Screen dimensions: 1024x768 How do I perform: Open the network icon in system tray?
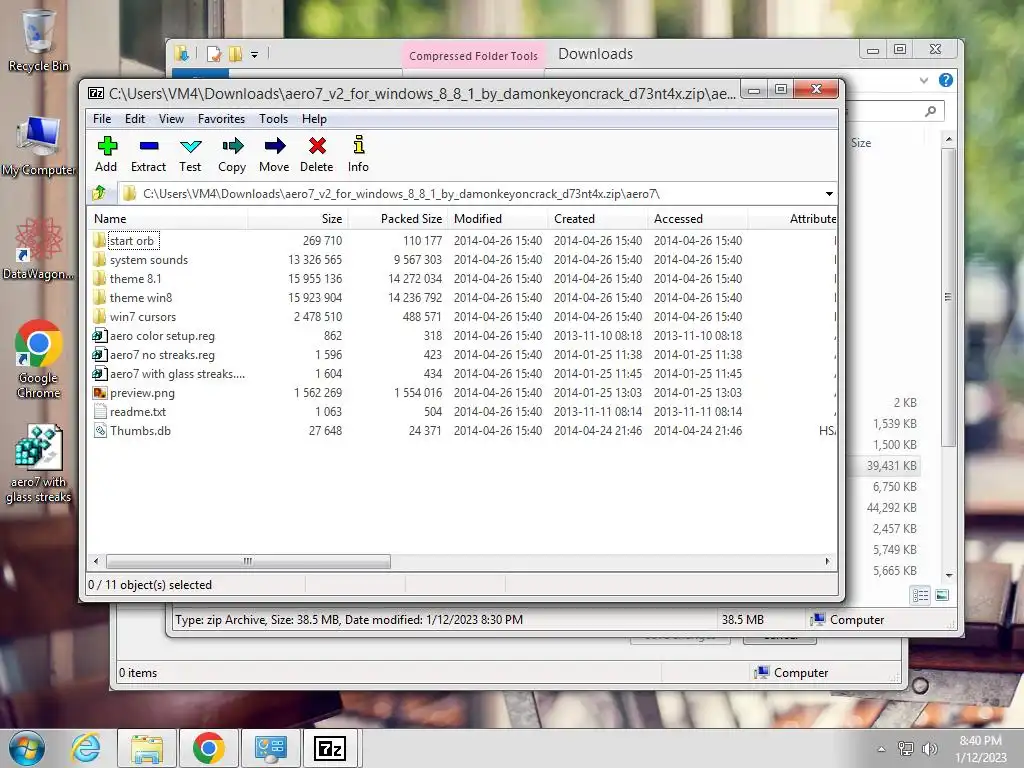pyautogui.click(x=906, y=749)
